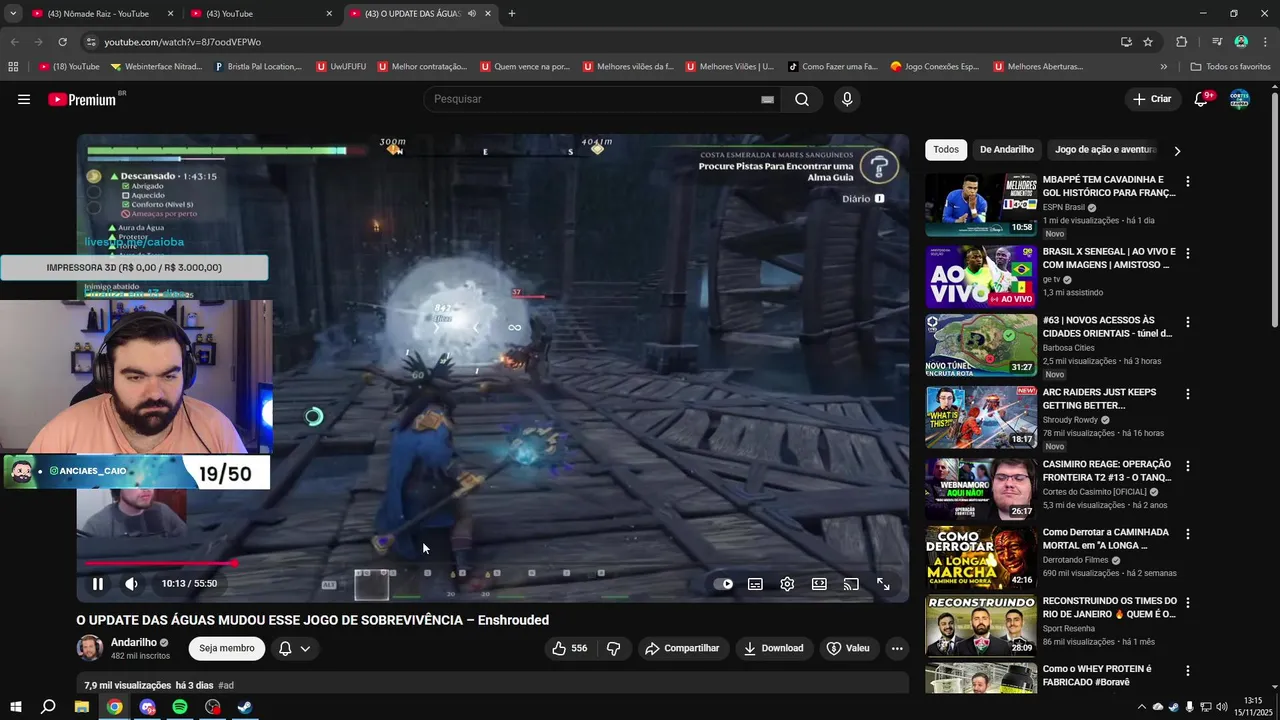The image size is (1280, 720).
Task: Dislike the video
Action: (614, 648)
